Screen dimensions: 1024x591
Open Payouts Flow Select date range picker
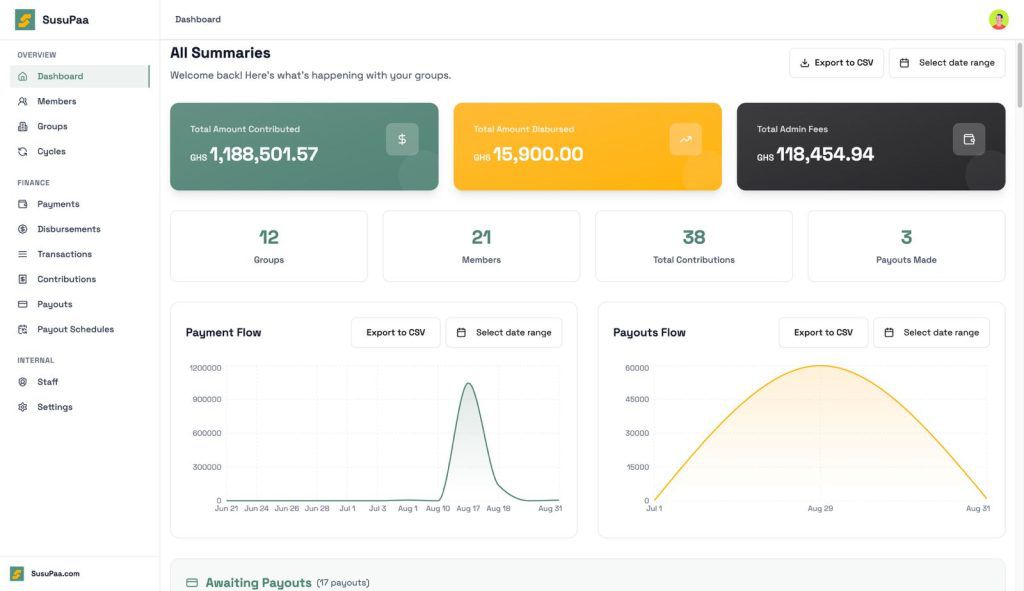click(931, 333)
